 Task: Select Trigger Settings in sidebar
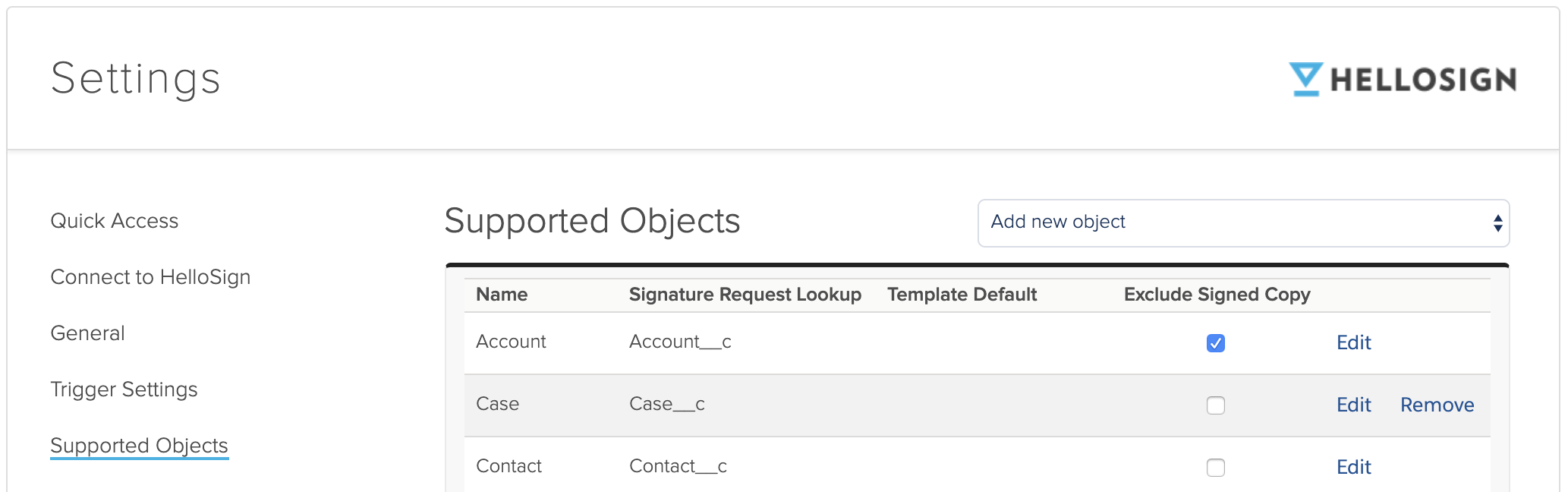coord(124,389)
